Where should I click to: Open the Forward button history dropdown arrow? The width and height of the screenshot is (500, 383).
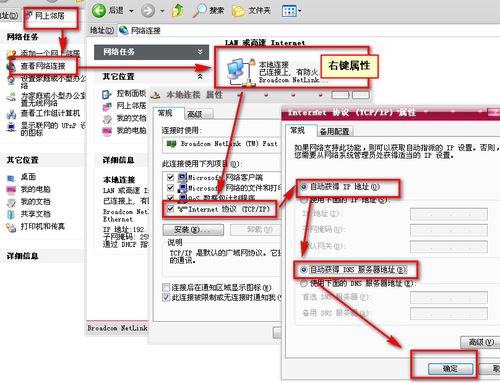(162, 11)
